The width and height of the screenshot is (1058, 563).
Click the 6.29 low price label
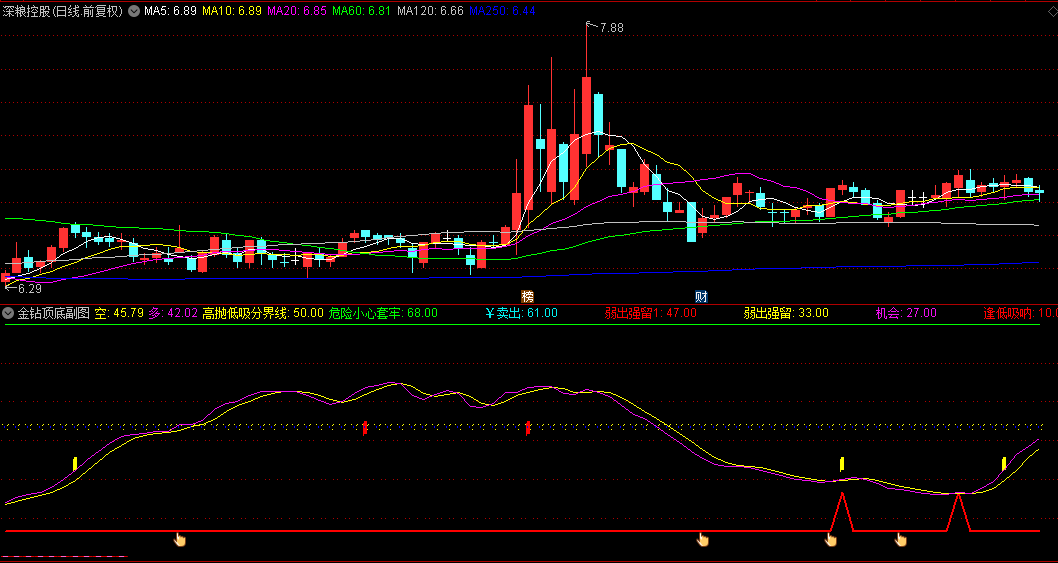28,288
